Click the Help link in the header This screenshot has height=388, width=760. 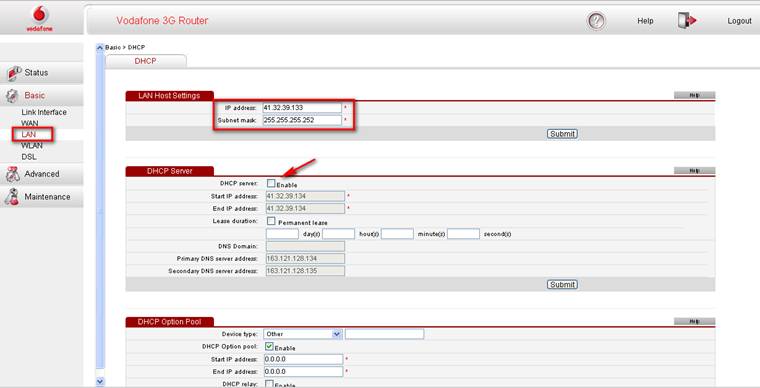[645, 21]
